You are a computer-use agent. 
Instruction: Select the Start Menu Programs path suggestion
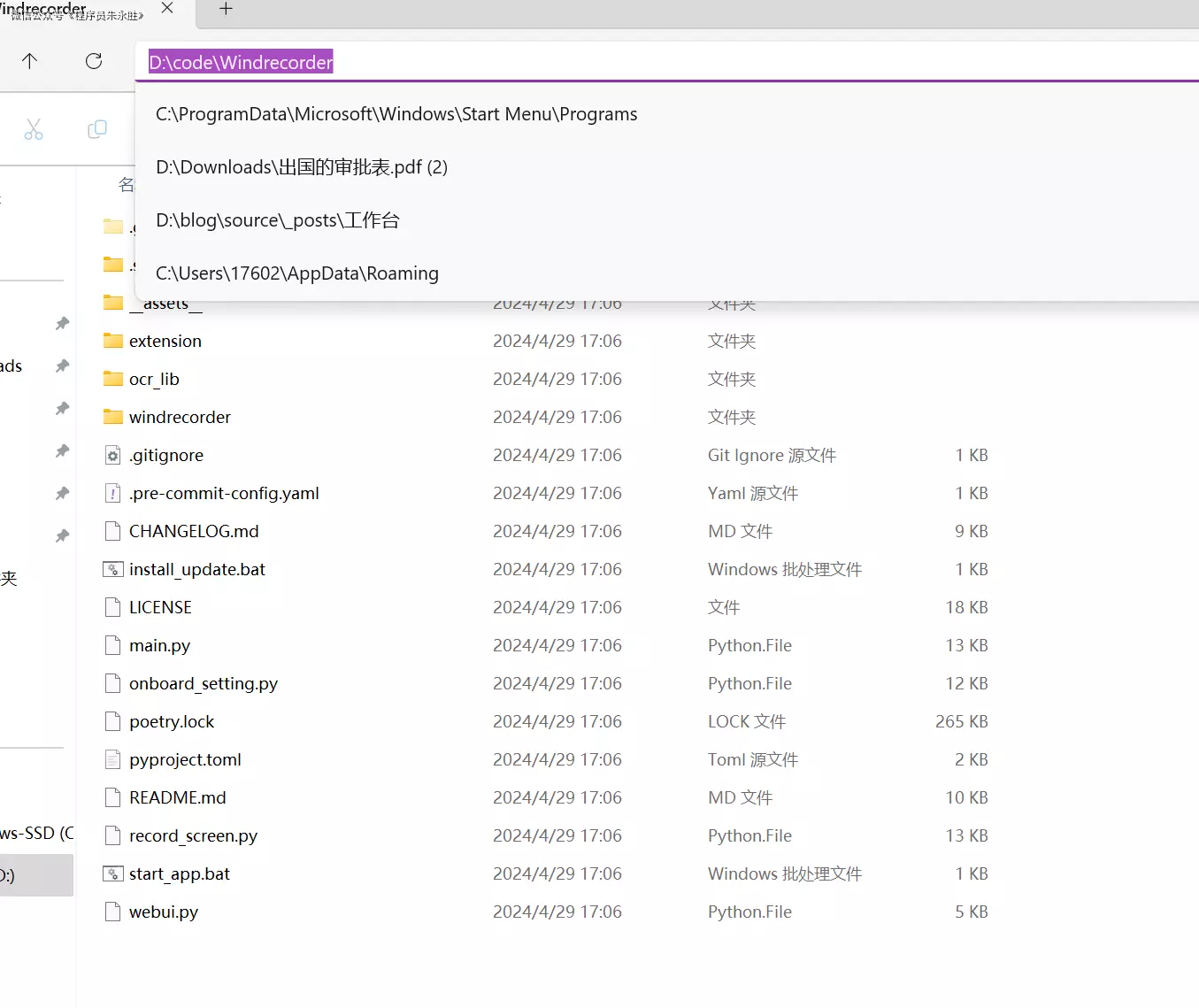[x=396, y=114]
